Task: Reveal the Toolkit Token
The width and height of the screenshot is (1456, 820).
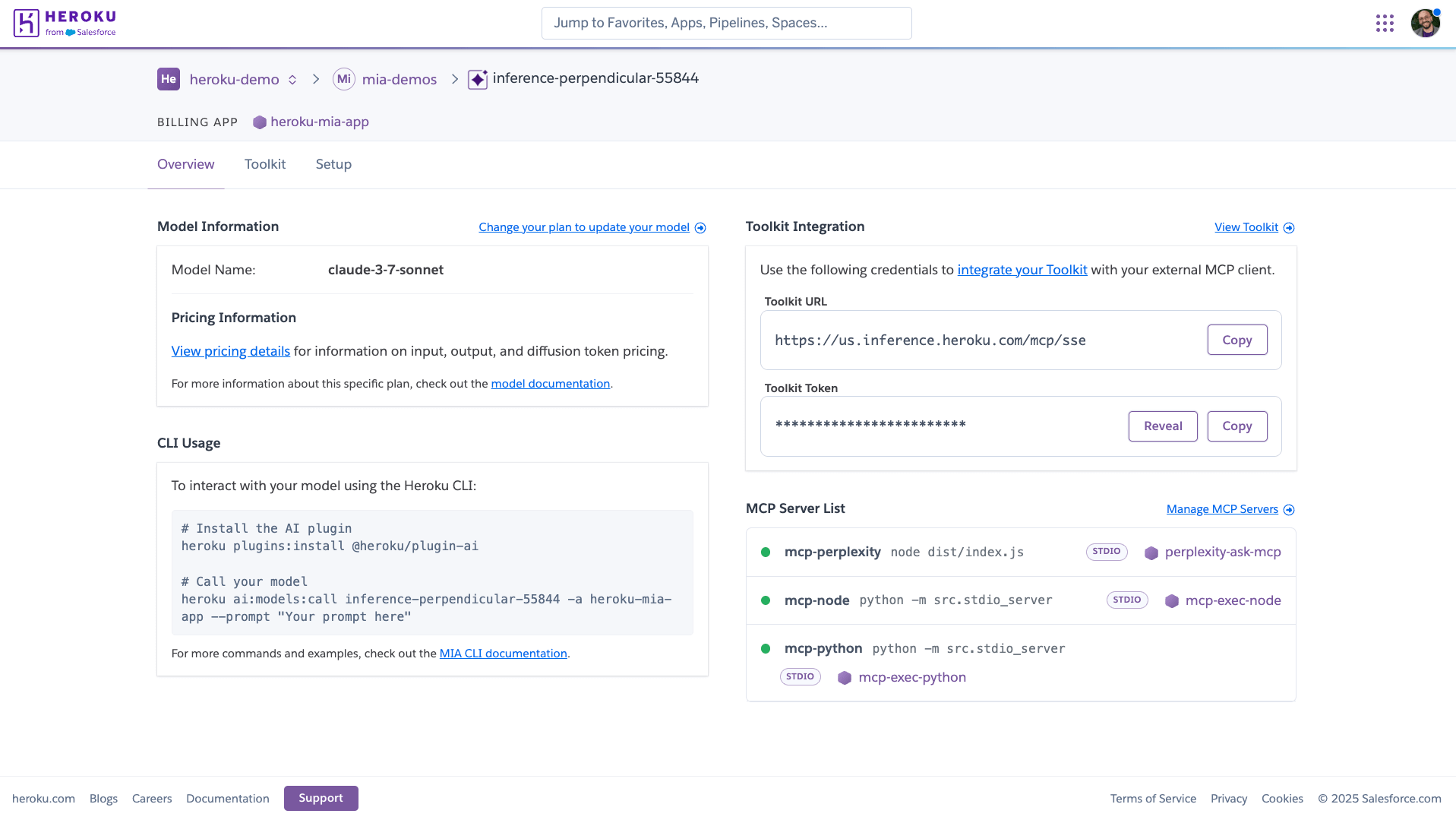Action: (x=1162, y=426)
